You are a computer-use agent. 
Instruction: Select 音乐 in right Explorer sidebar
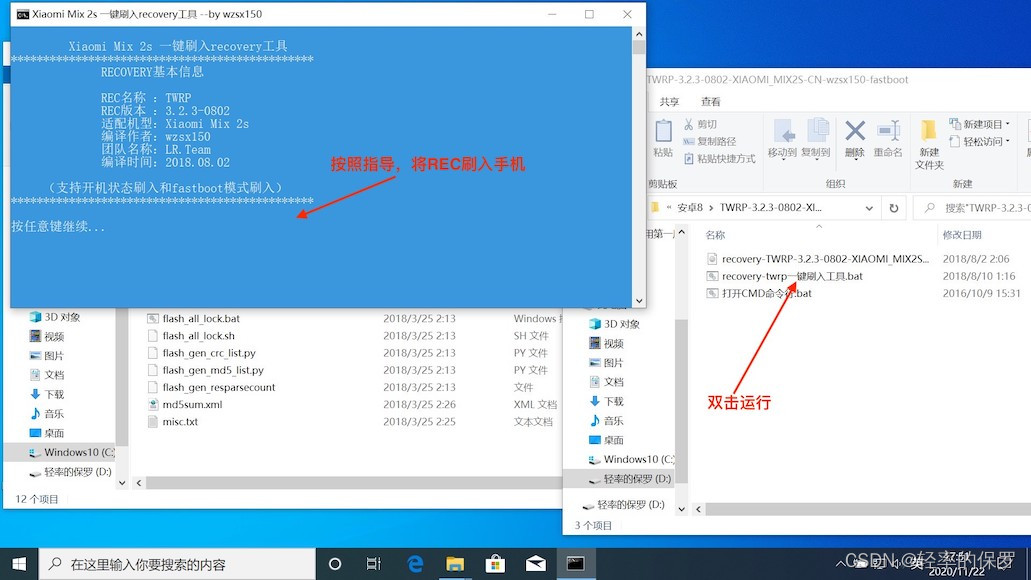click(606, 420)
